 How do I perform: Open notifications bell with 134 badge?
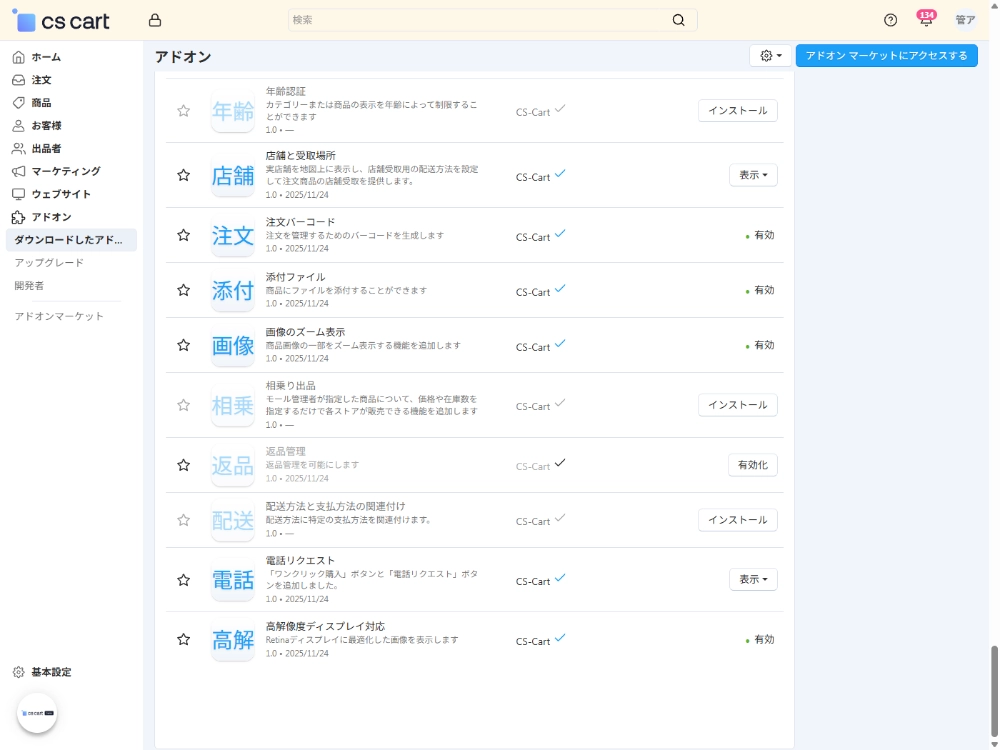(925, 20)
